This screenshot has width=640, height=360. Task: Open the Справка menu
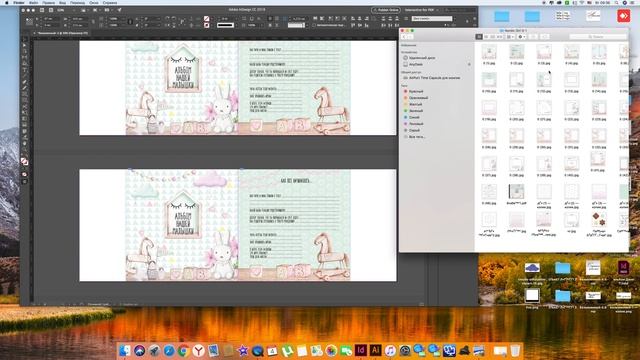(x=110, y=2)
